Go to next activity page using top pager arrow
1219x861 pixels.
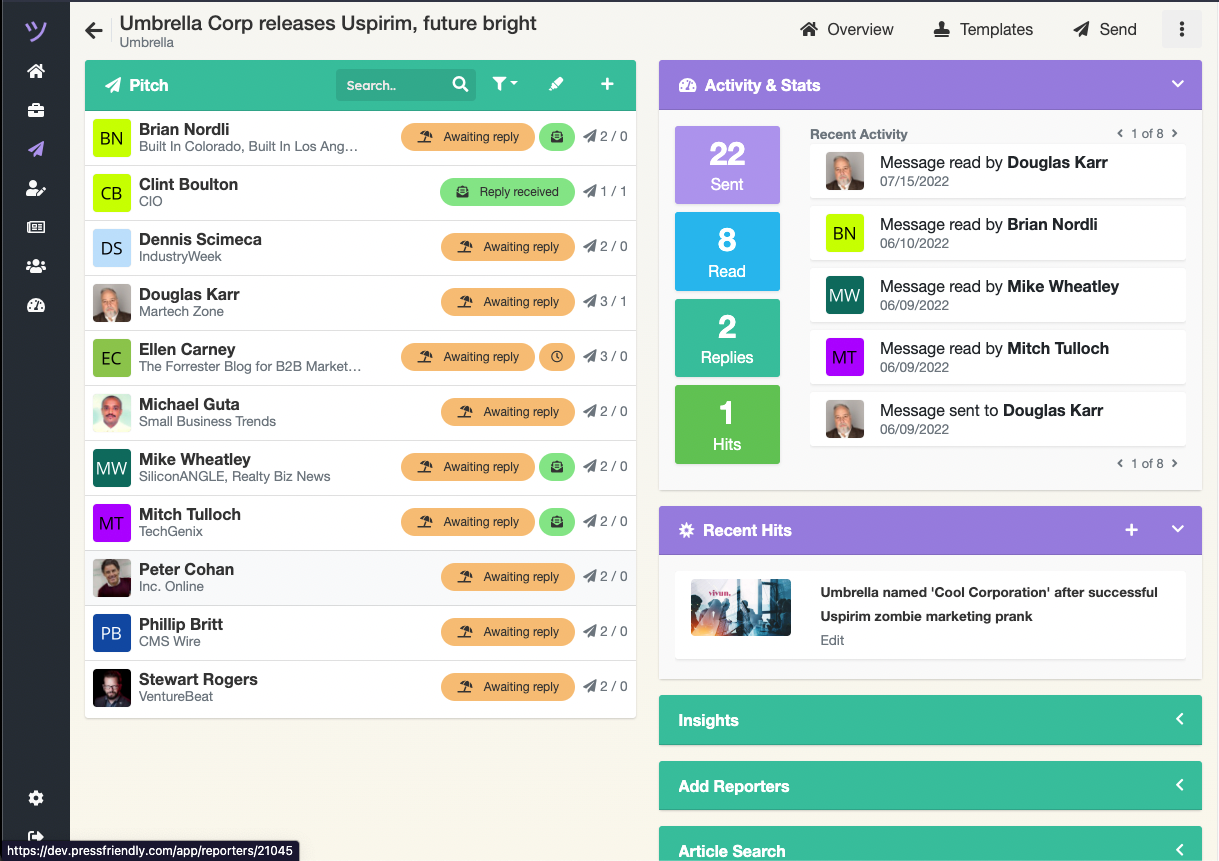click(x=1174, y=134)
